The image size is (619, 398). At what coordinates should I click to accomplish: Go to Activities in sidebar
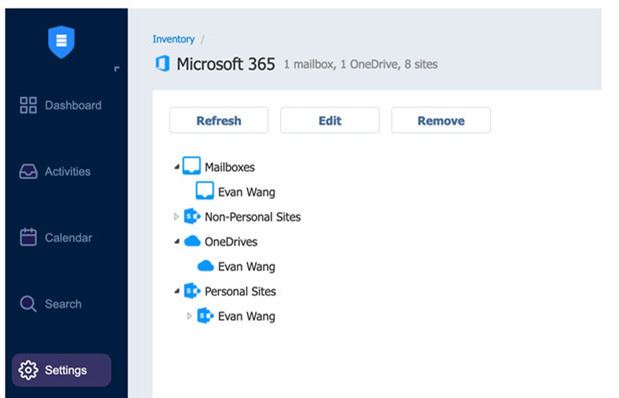coord(62,171)
